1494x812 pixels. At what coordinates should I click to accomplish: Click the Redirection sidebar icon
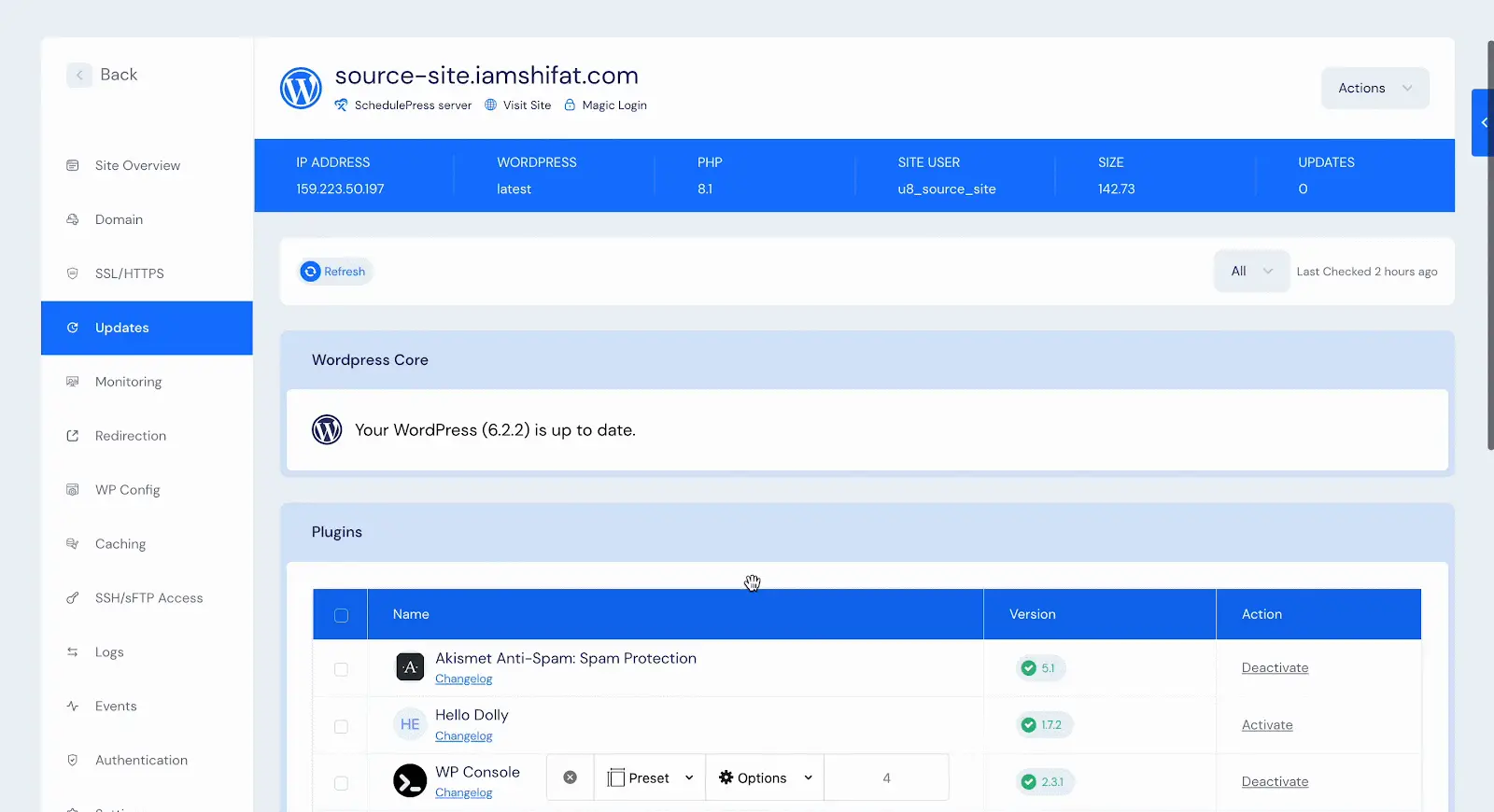73,437
